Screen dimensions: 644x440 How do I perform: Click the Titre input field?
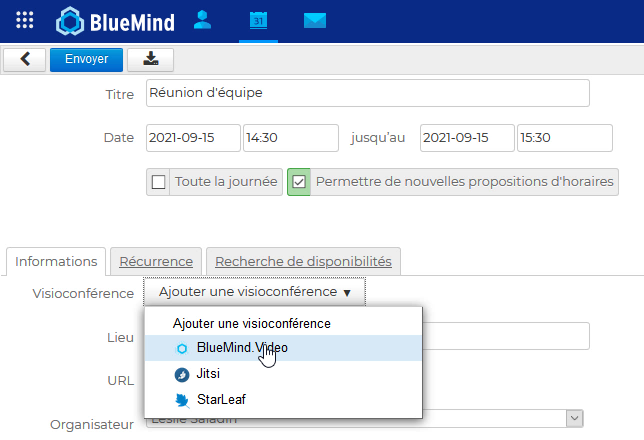coord(367,93)
